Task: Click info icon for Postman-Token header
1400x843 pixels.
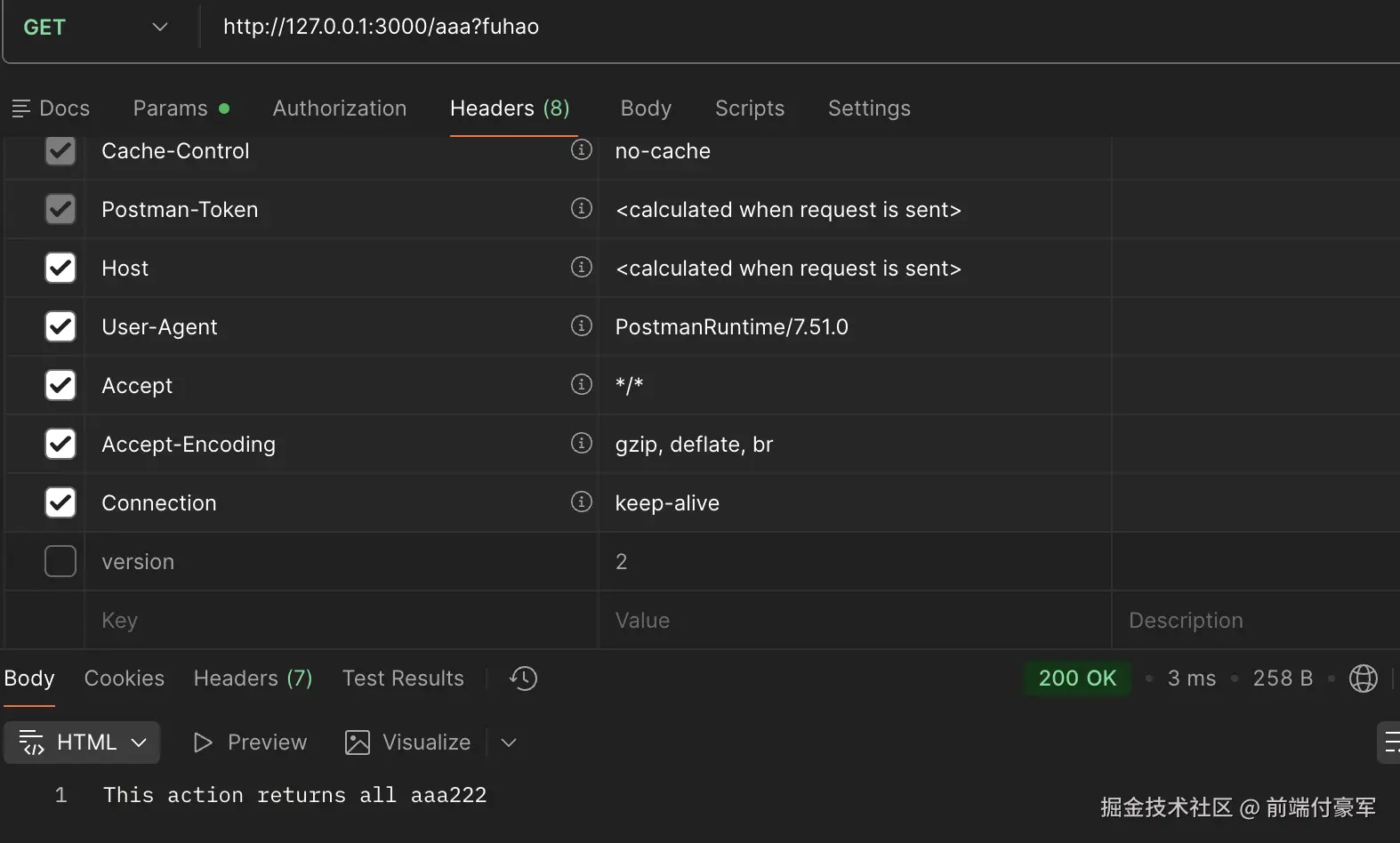Action: coord(581,208)
